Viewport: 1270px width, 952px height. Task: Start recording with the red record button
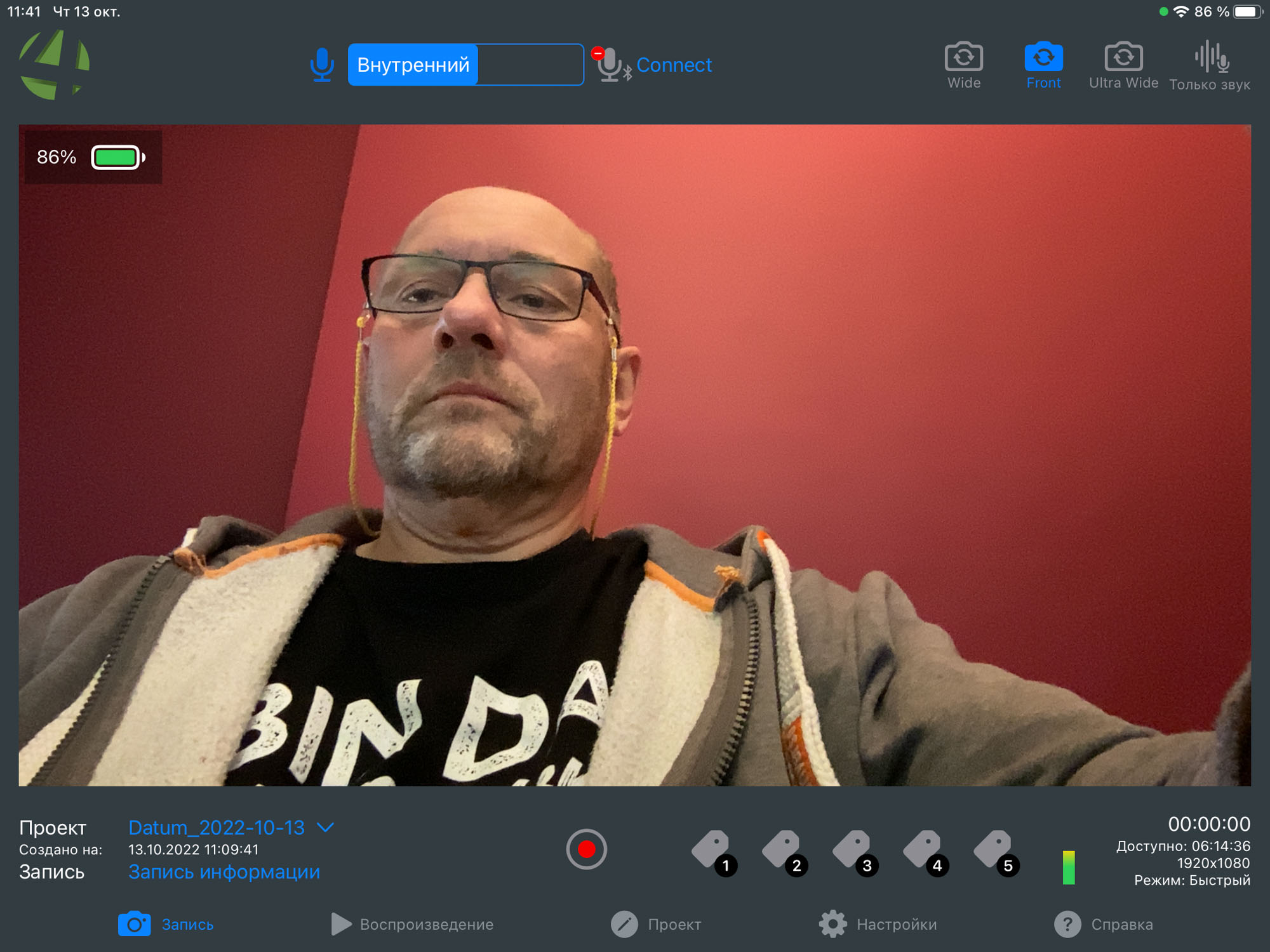586,849
